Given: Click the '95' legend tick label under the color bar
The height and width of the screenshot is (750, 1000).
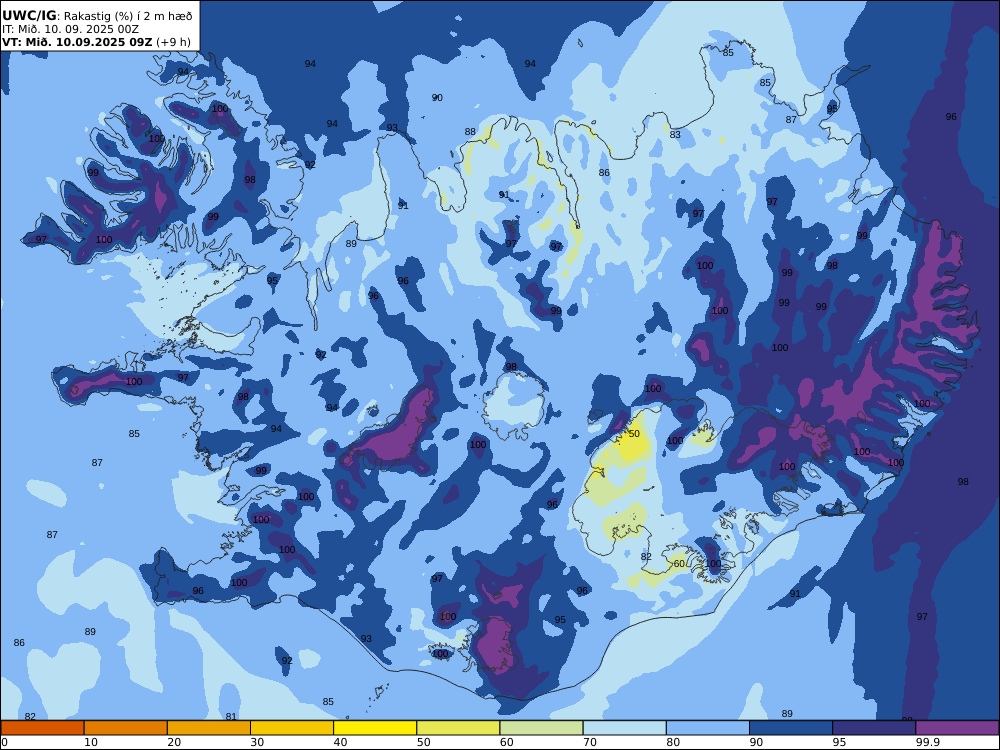Looking at the screenshot, I should [839, 742].
